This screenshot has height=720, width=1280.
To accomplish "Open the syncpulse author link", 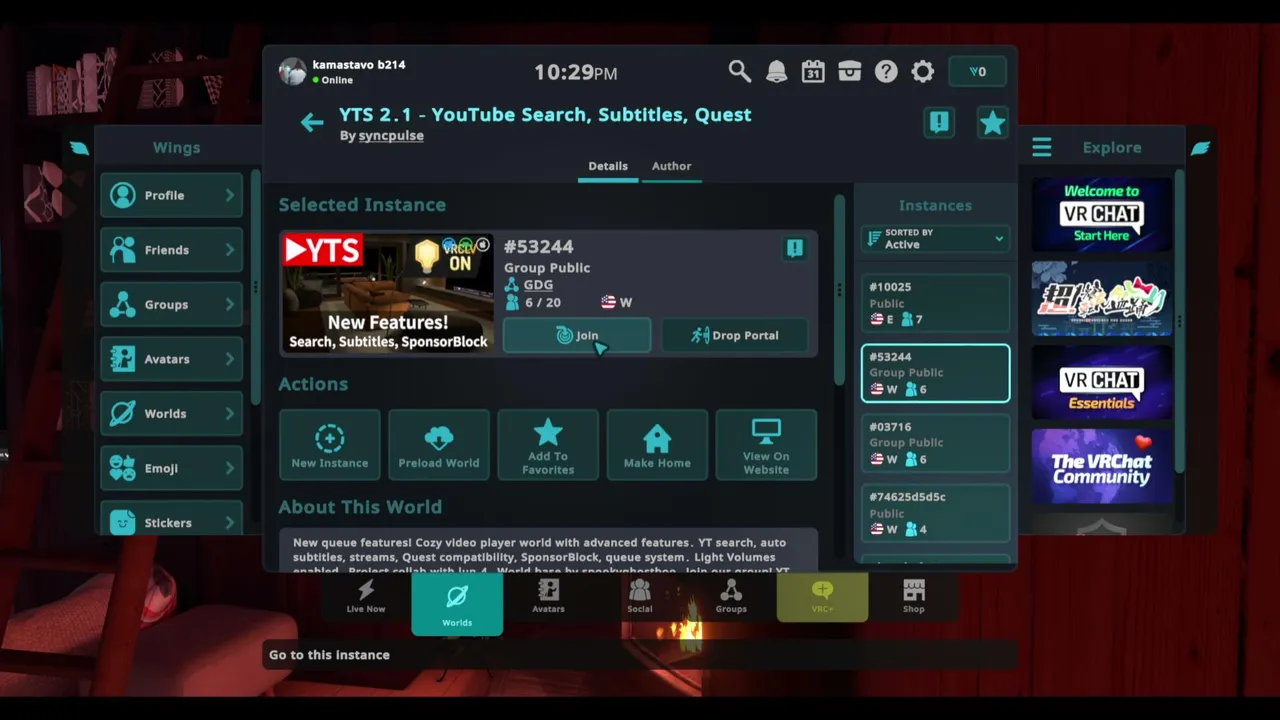I will [x=391, y=136].
